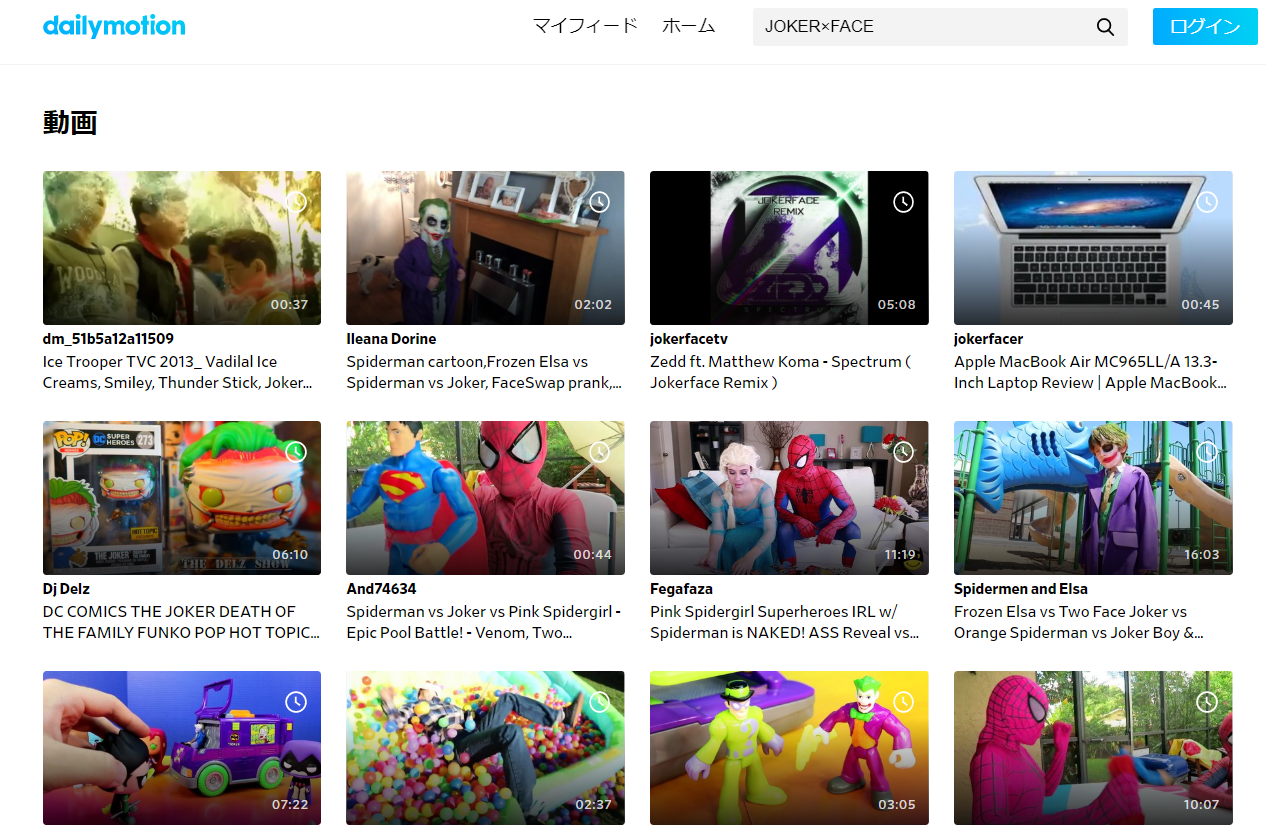Open Spiderman cartoon Frozen Elsa FaceSwap title
The image size is (1266, 830).
484,372
